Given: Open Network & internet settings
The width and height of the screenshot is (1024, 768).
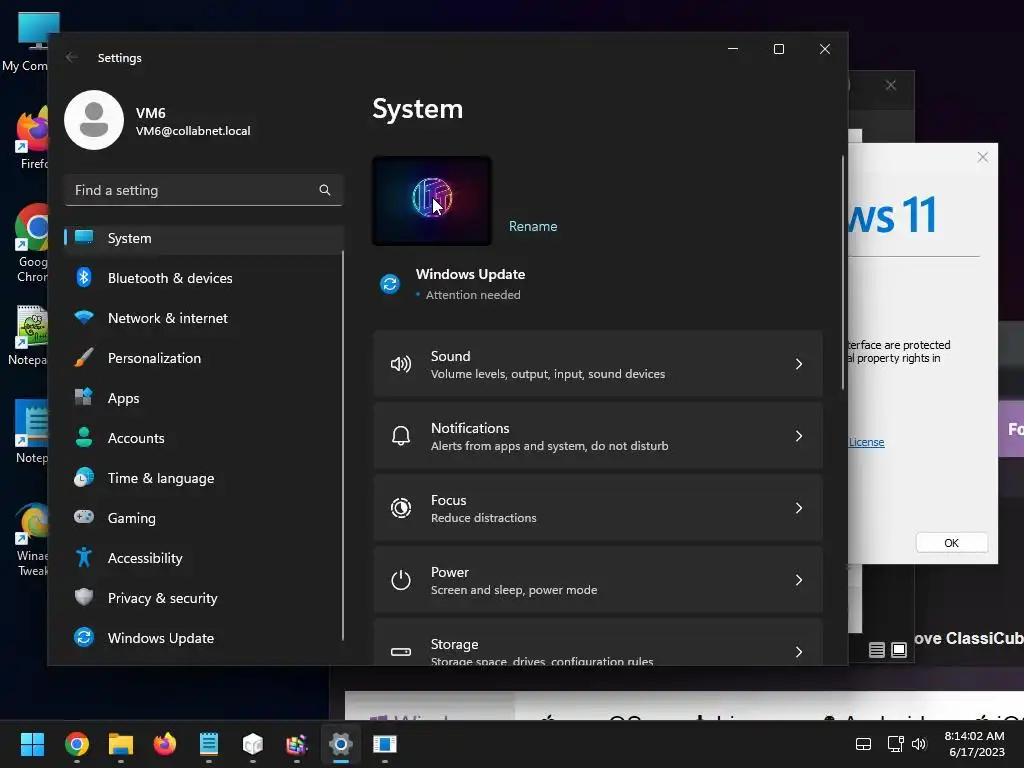Looking at the screenshot, I should coord(204,318).
